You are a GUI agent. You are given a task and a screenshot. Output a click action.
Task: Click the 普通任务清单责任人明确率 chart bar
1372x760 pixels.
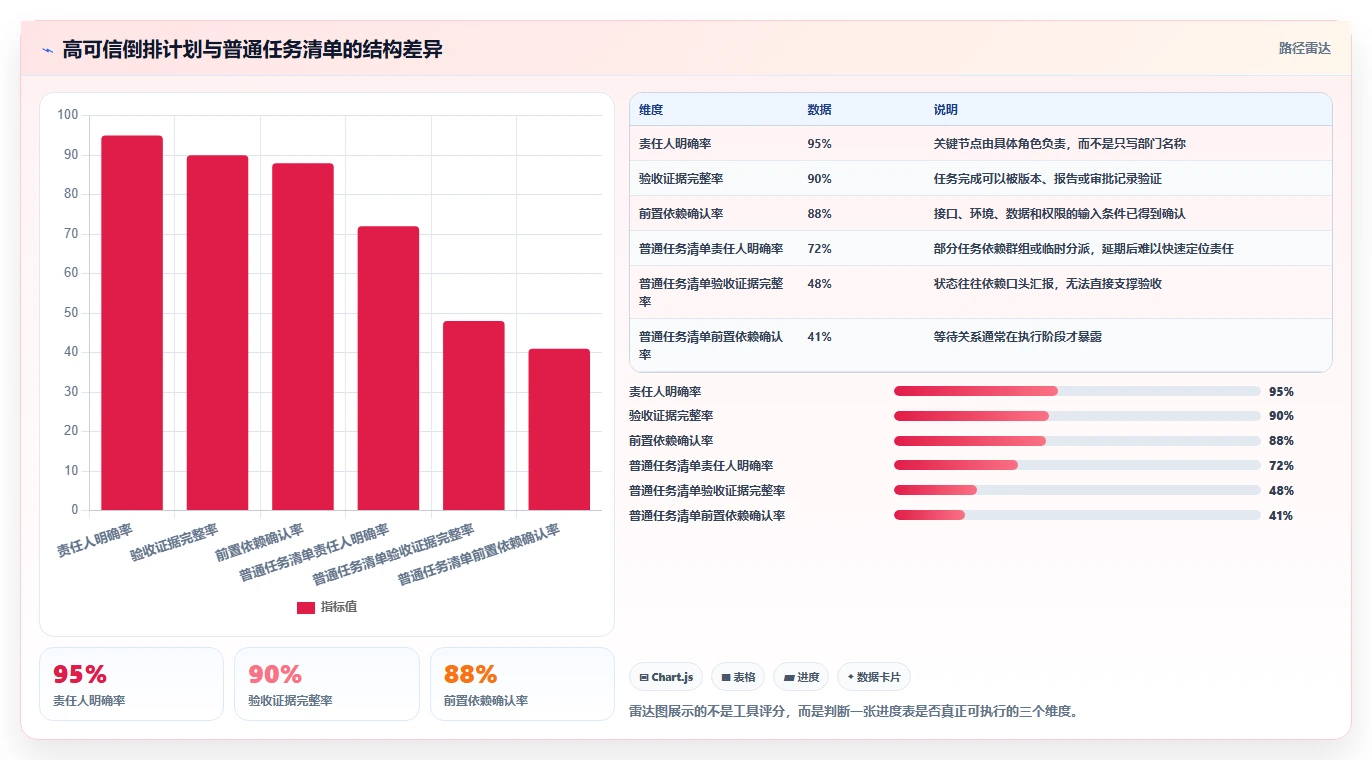tap(388, 368)
